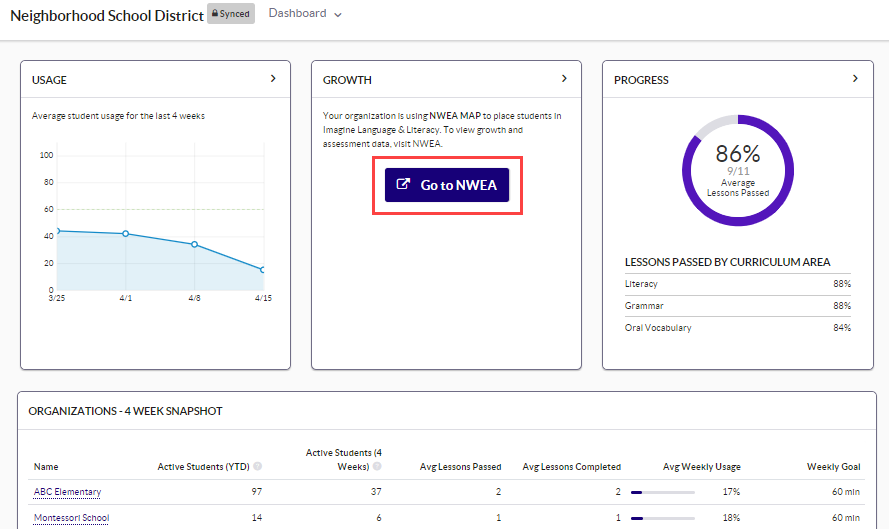The height and width of the screenshot is (529, 889).
Task: Click the Literacy row in lessons passed
Action: click(x=737, y=284)
